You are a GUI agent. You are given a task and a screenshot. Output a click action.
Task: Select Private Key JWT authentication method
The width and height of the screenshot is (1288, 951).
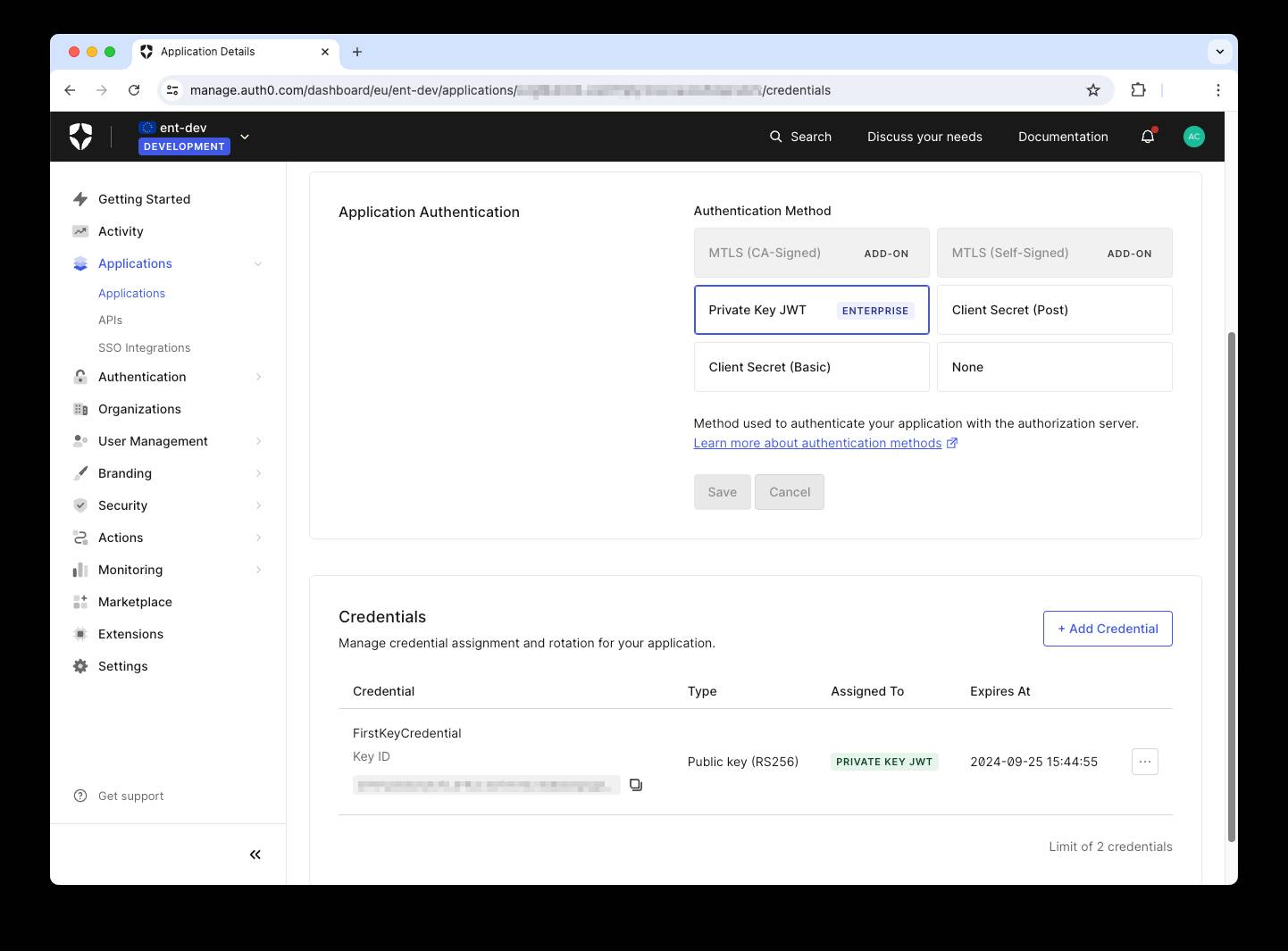point(811,310)
